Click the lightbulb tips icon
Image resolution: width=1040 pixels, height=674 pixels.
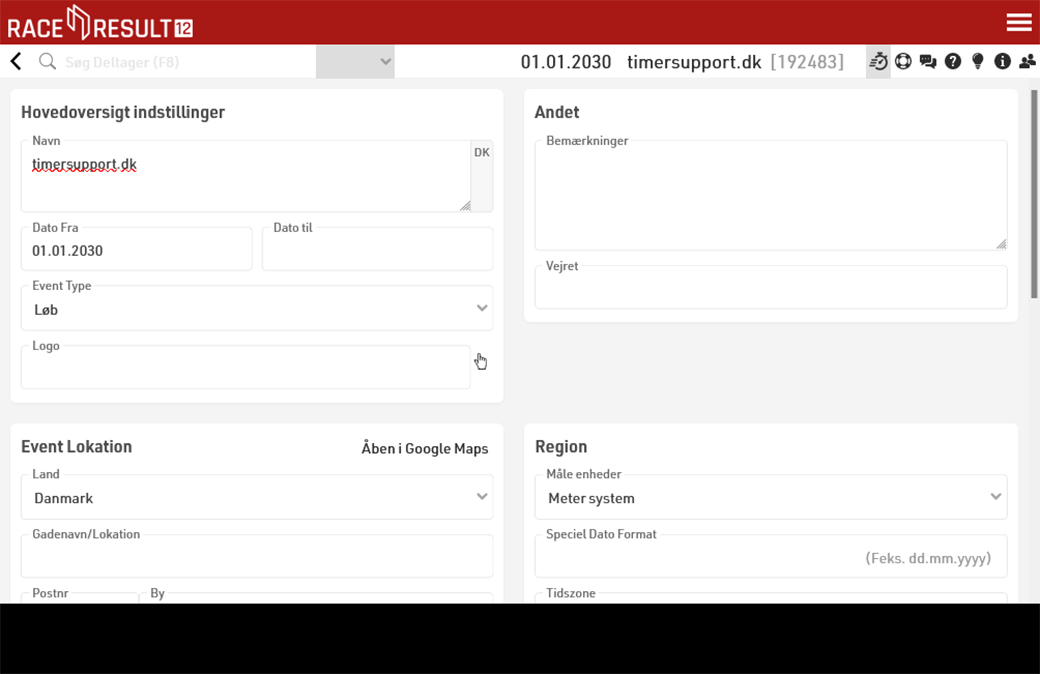coord(978,62)
